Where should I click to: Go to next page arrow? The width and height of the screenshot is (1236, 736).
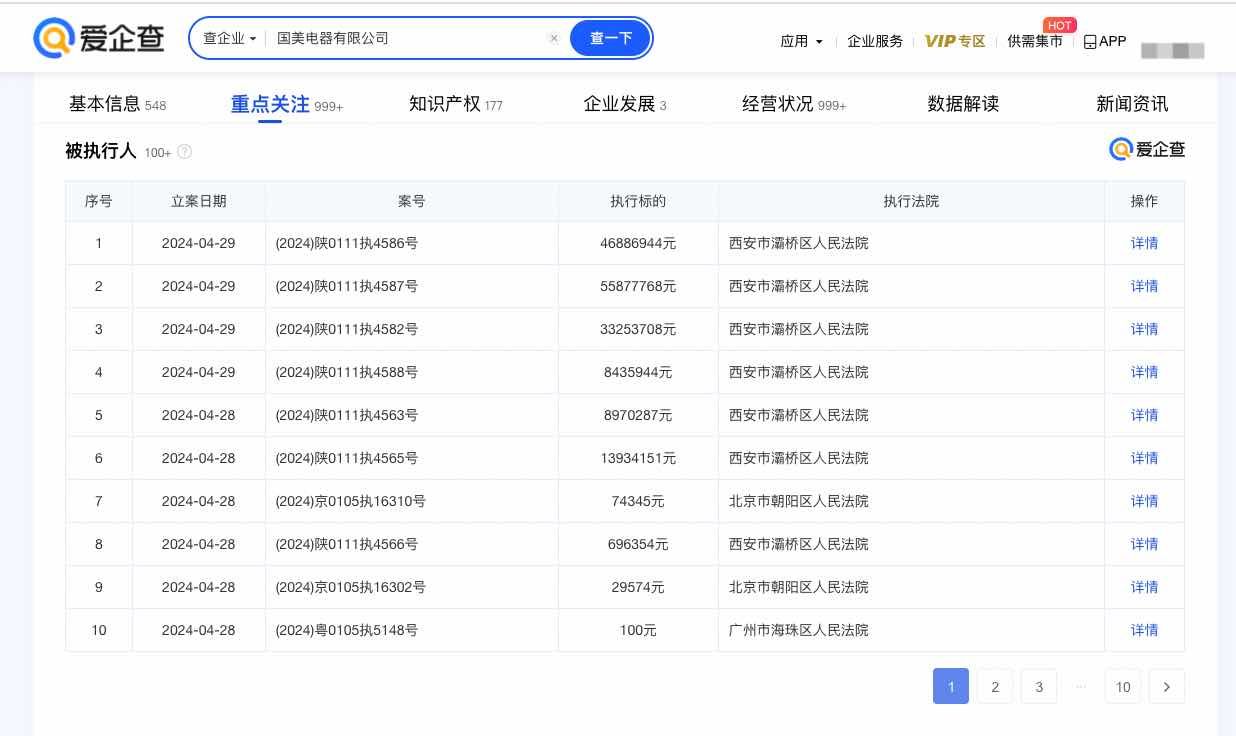point(1167,686)
